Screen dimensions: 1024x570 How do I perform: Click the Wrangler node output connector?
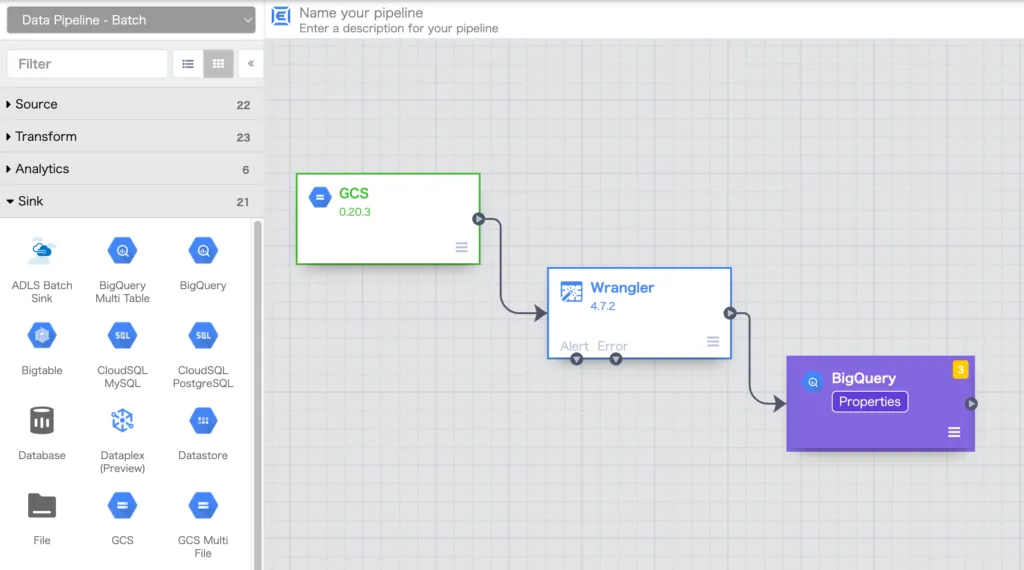[730, 313]
